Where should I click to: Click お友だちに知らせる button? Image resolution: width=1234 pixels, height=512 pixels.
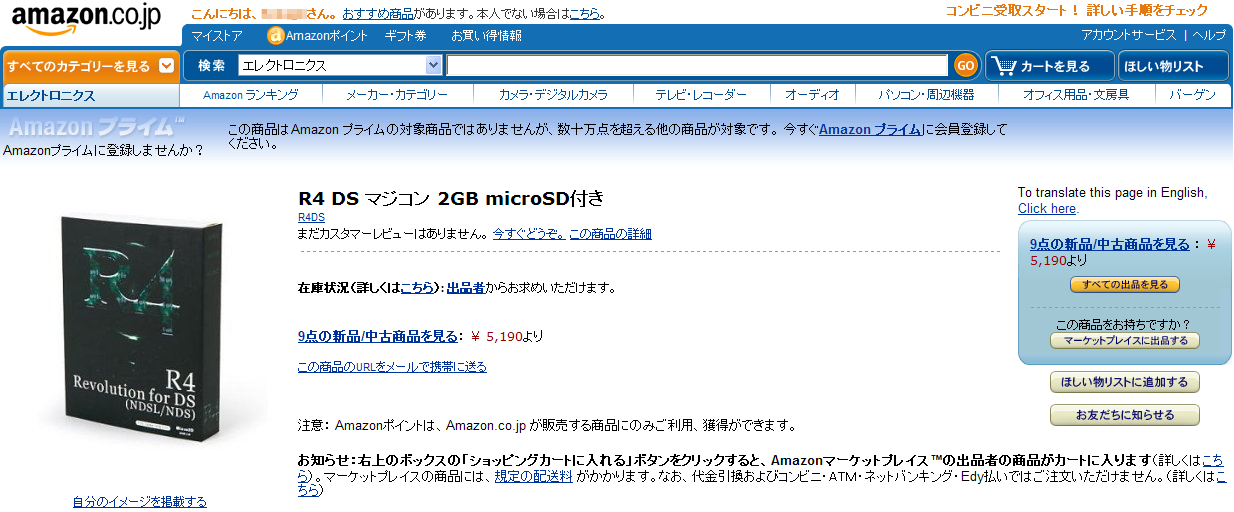tap(1125, 415)
